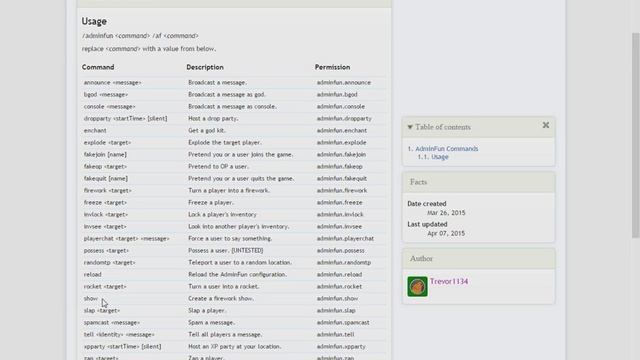Select the "reload" command cell

93,275
